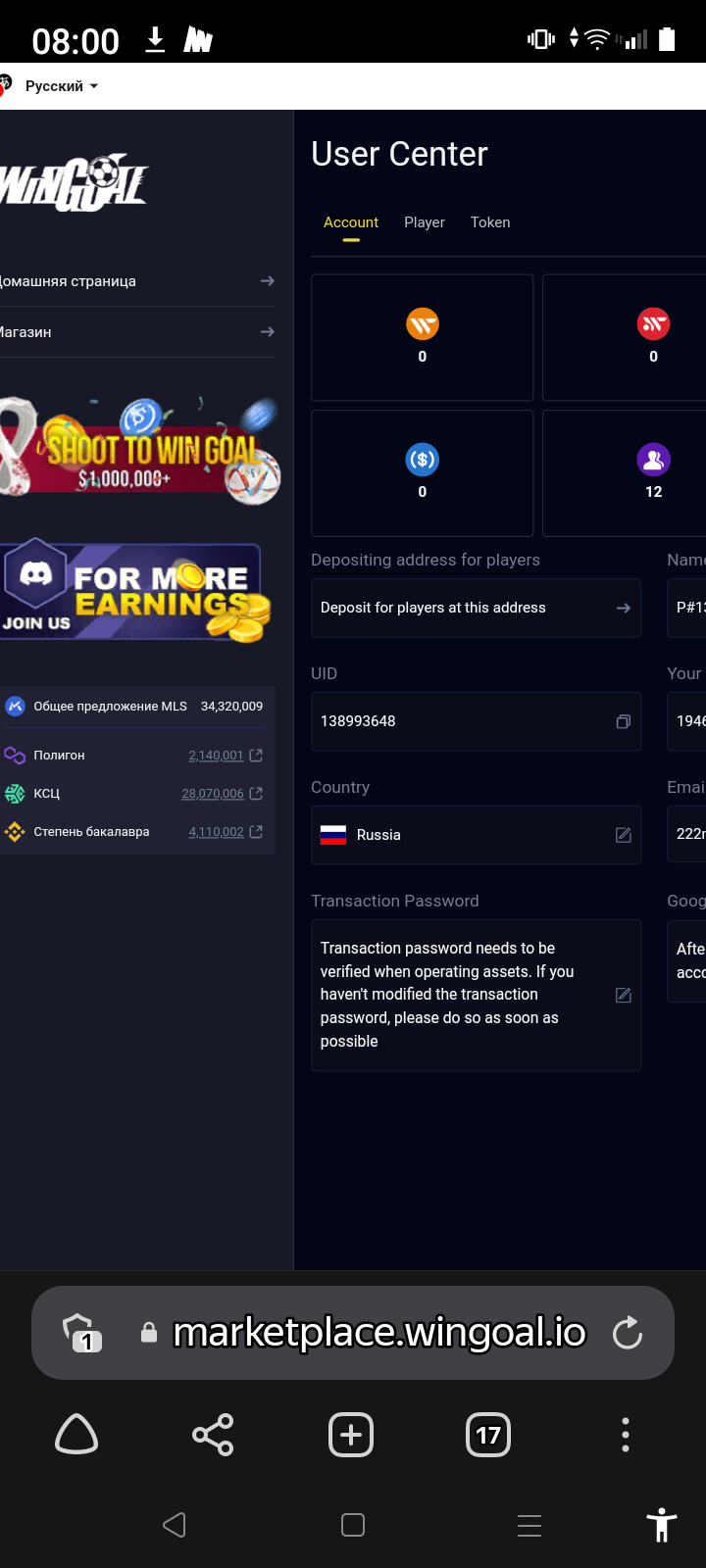Edit the transaction password
This screenshot has height=1568, width=706.
point(623,995)
